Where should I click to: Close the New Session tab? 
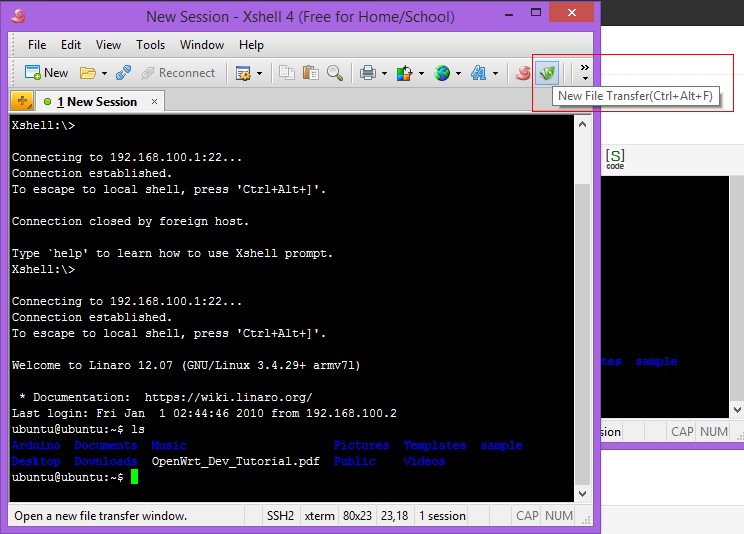pos(154,102)
